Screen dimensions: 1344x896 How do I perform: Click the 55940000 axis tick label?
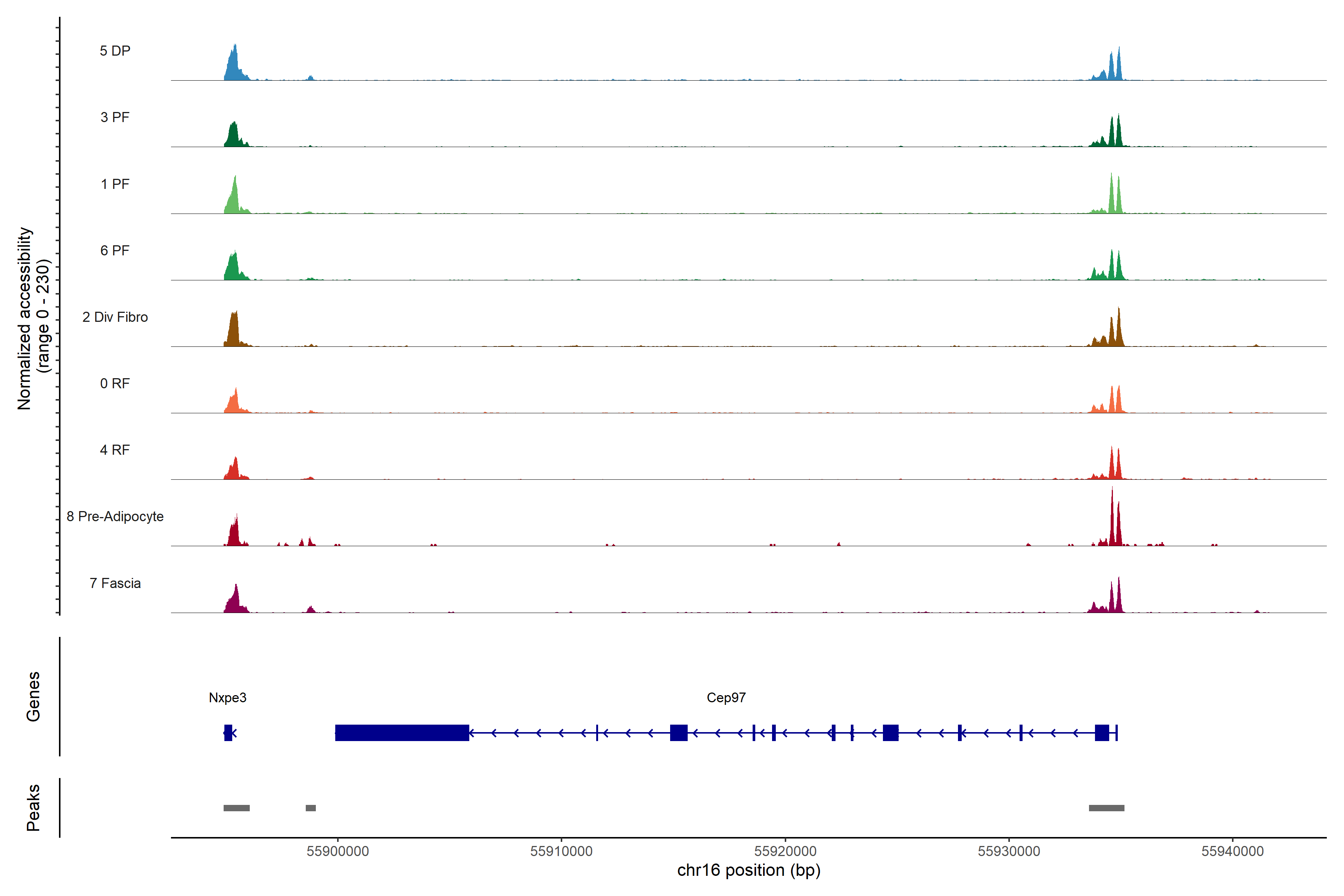point(1233,852)
